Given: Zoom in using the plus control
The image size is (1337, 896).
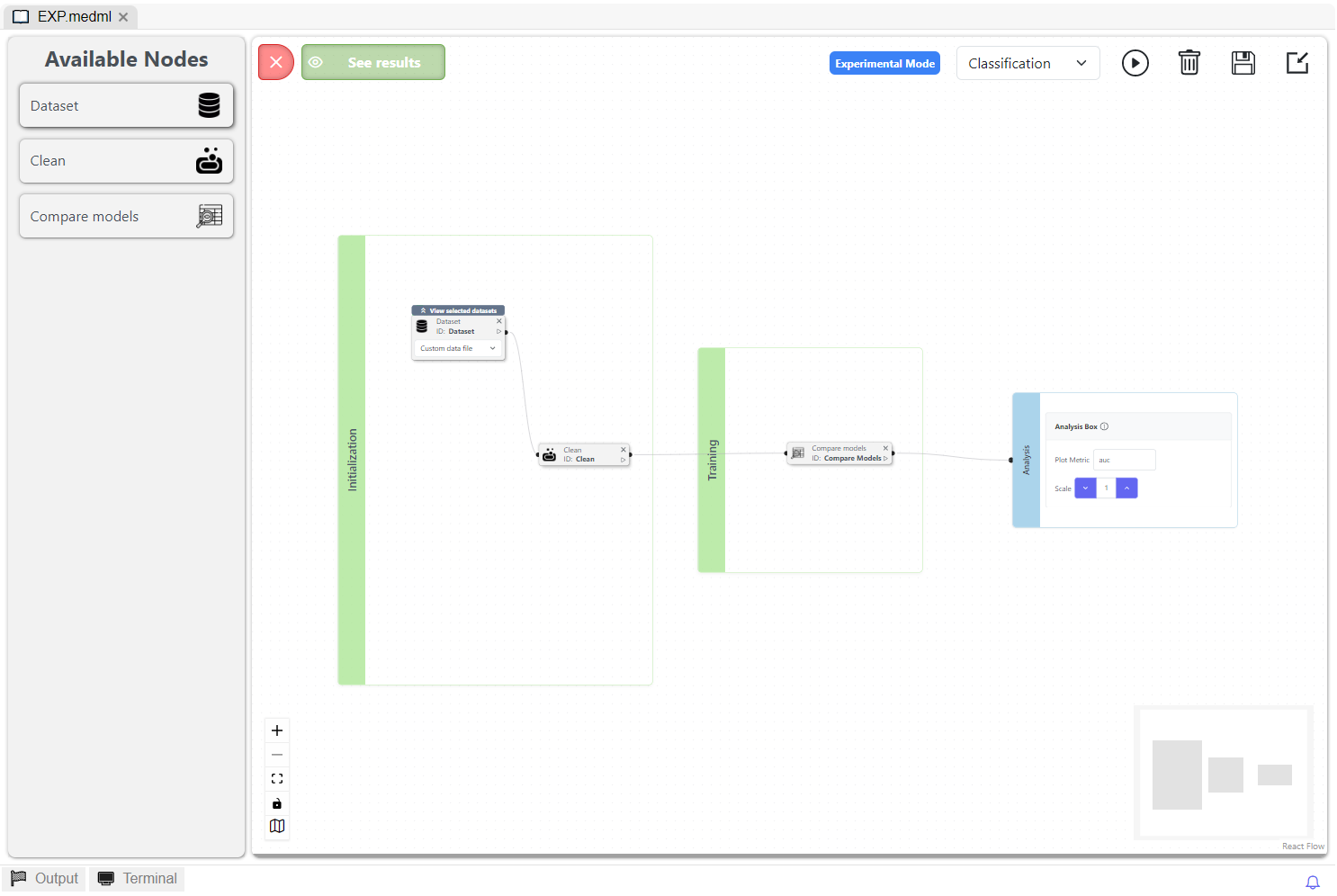Looking at the screenshot, I should [x=277, y=730].
